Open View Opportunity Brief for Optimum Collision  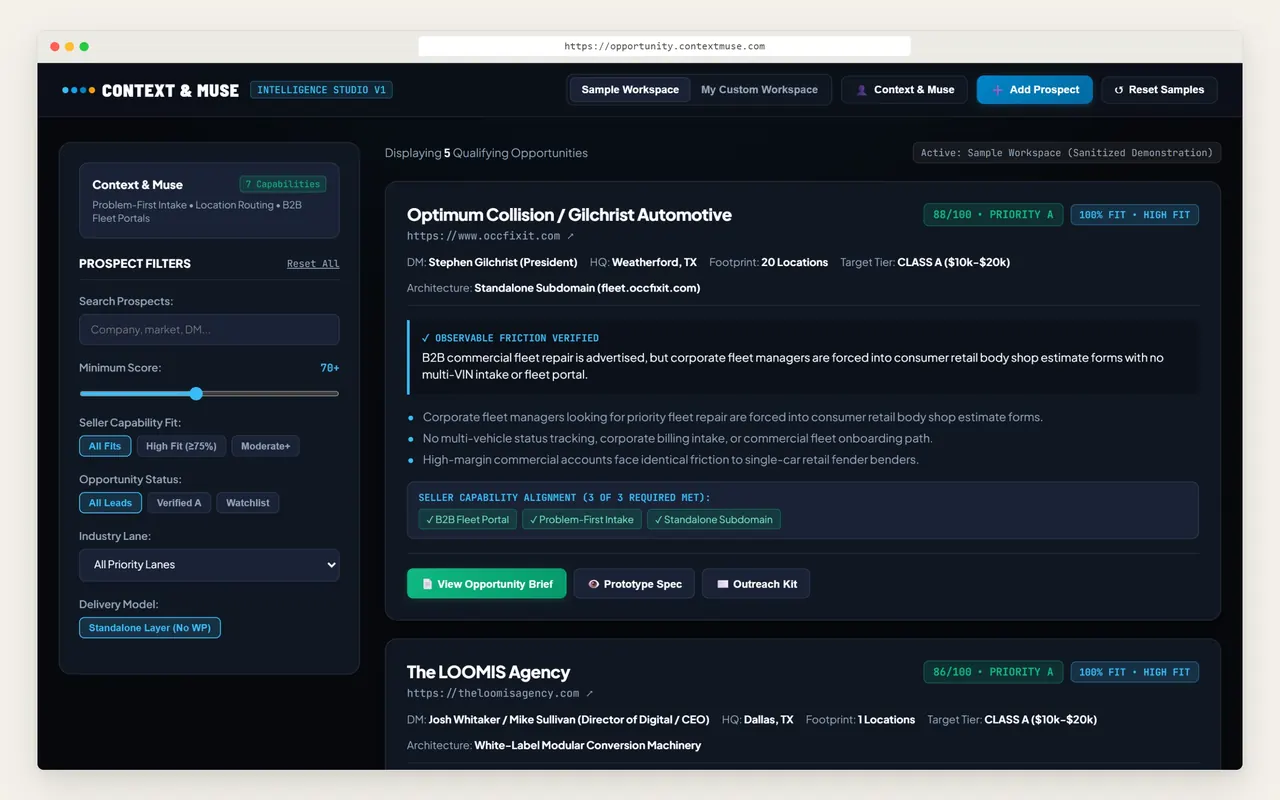(486, 584)
